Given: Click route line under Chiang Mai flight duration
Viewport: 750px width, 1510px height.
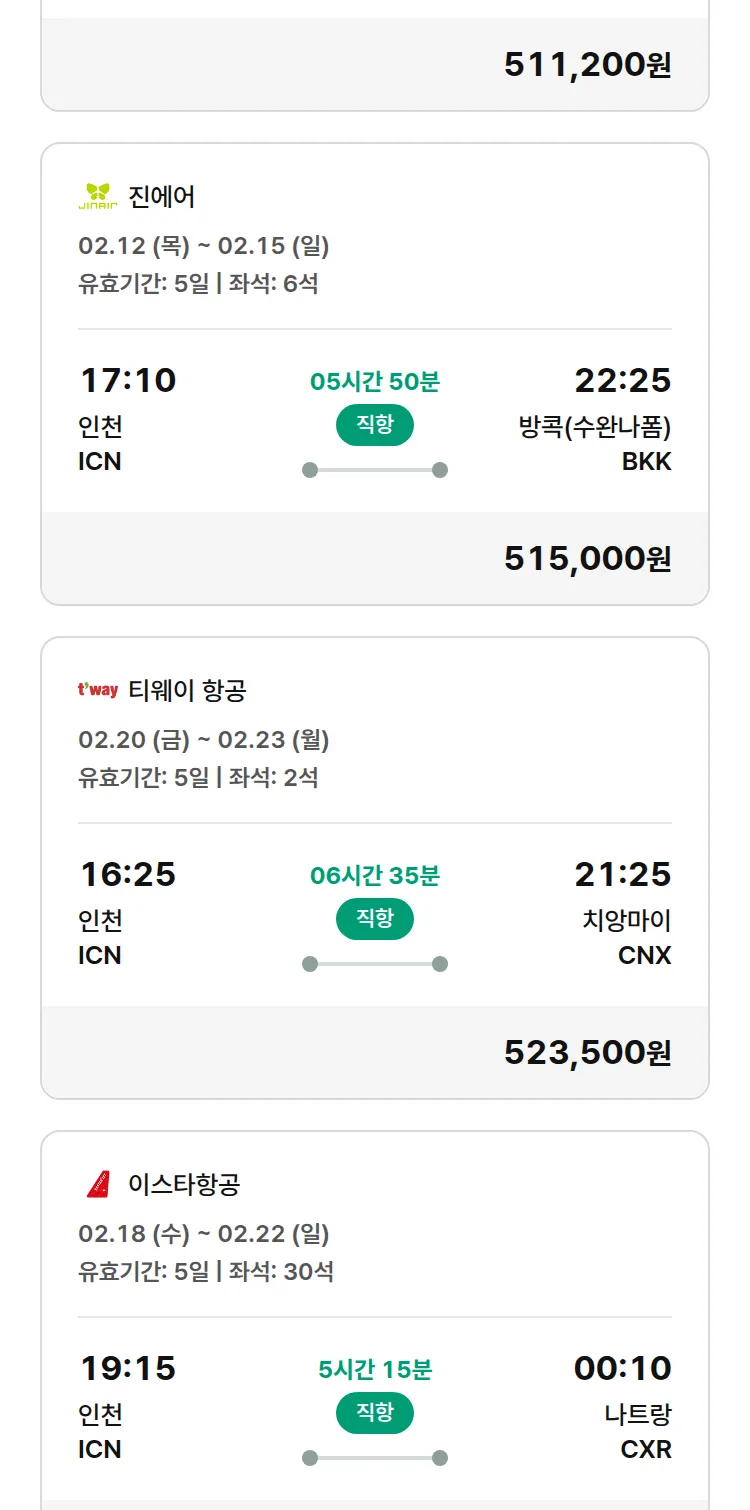Looking at the screenshot, I should pos(374,964).
